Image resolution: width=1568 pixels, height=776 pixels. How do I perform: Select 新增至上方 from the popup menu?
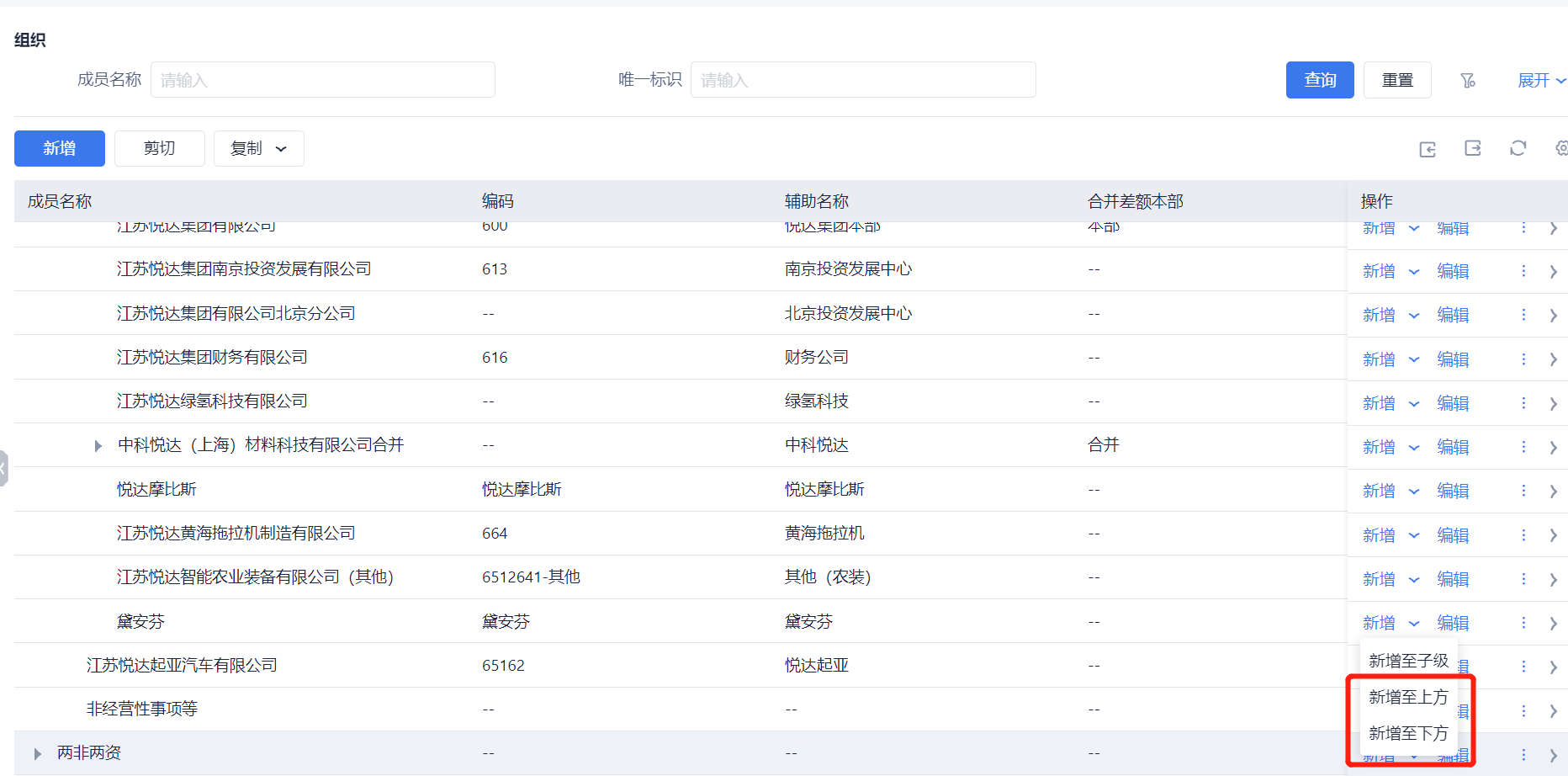pyautogui.click(x=1407, y=697)
